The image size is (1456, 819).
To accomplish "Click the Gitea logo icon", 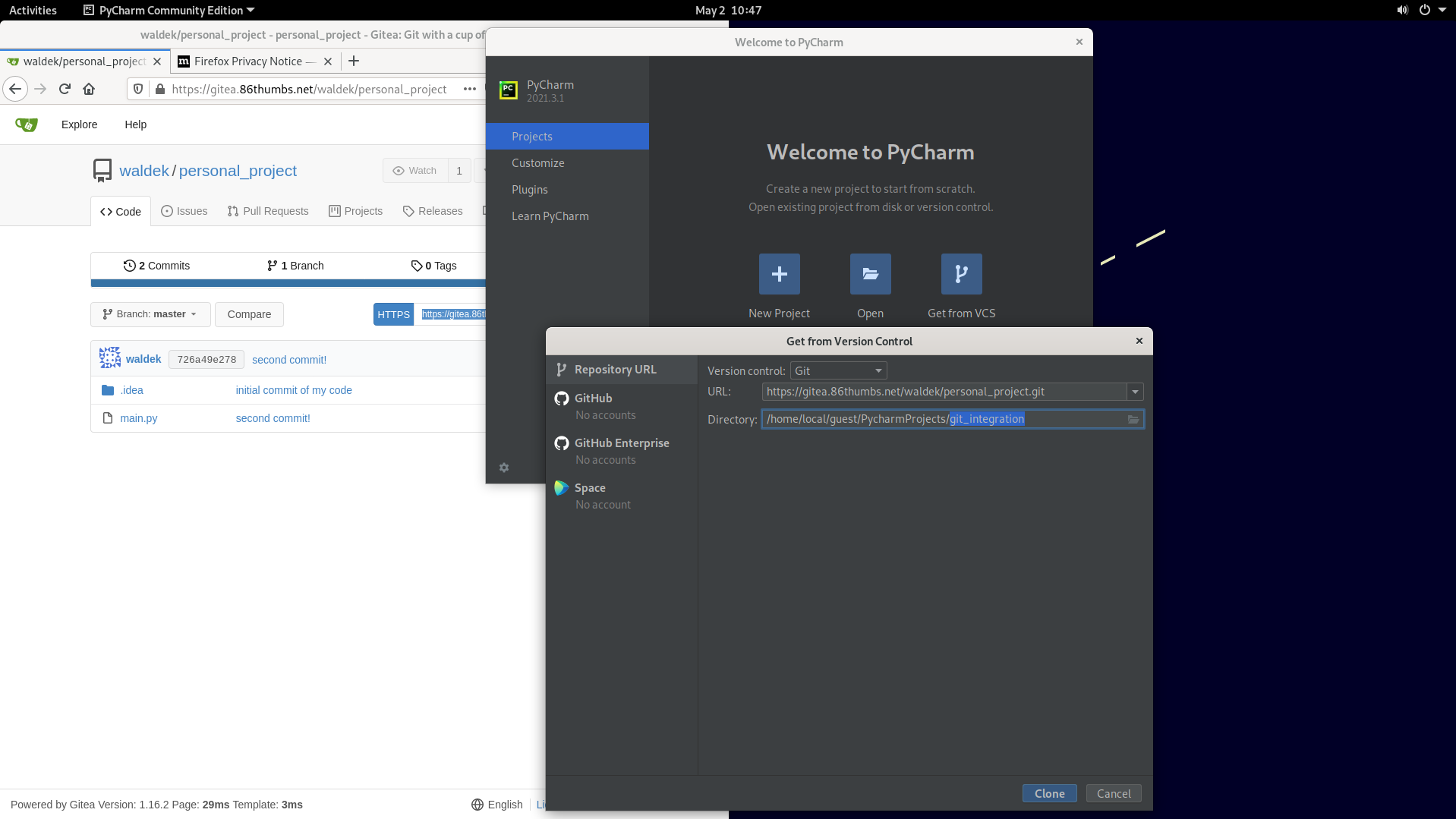I will click(27, 124).
